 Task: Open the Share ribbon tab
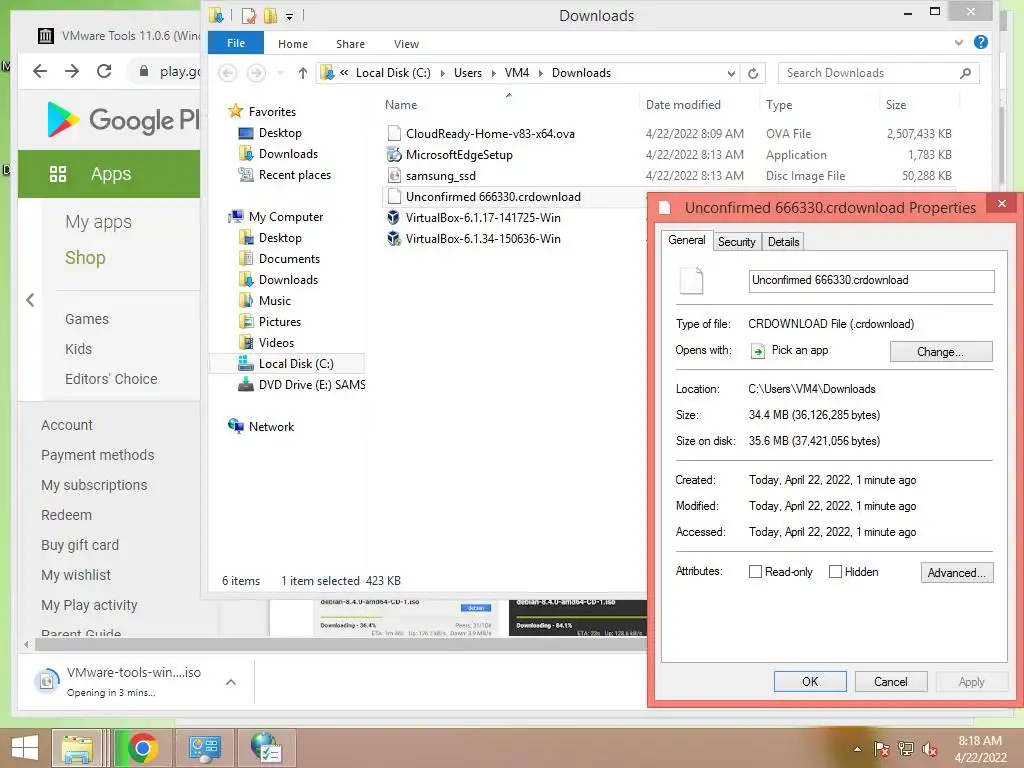tap(350, 44)
